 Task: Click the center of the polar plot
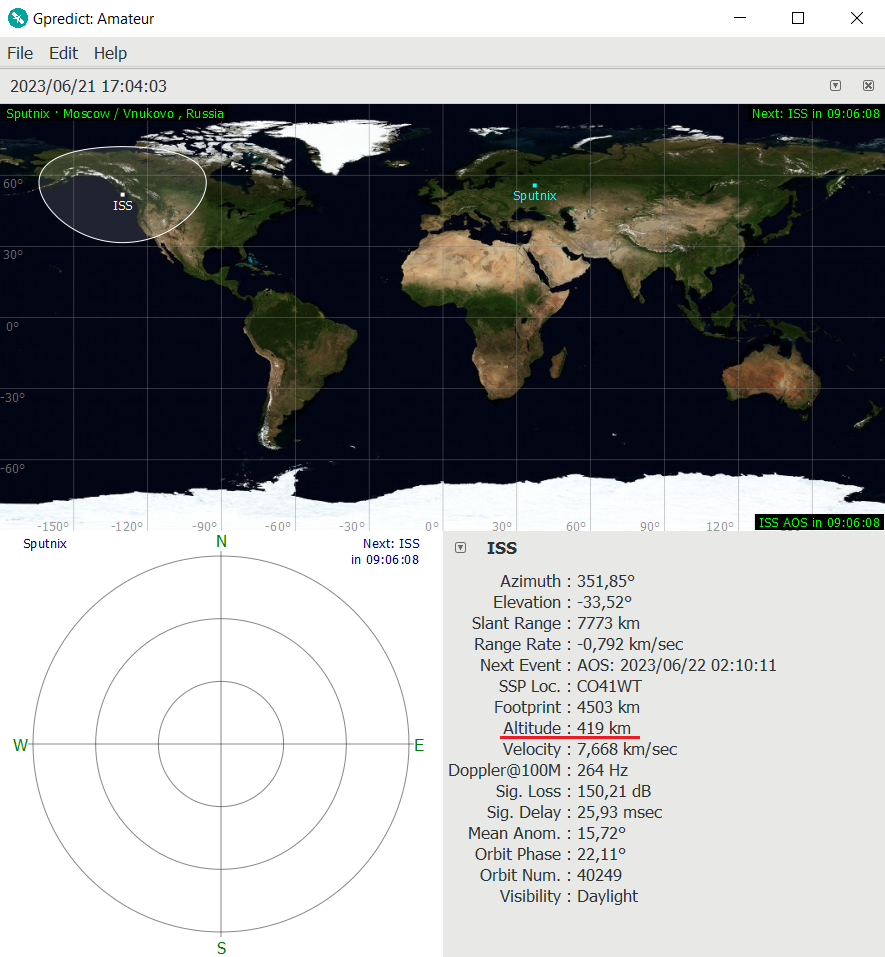[221, 744]
